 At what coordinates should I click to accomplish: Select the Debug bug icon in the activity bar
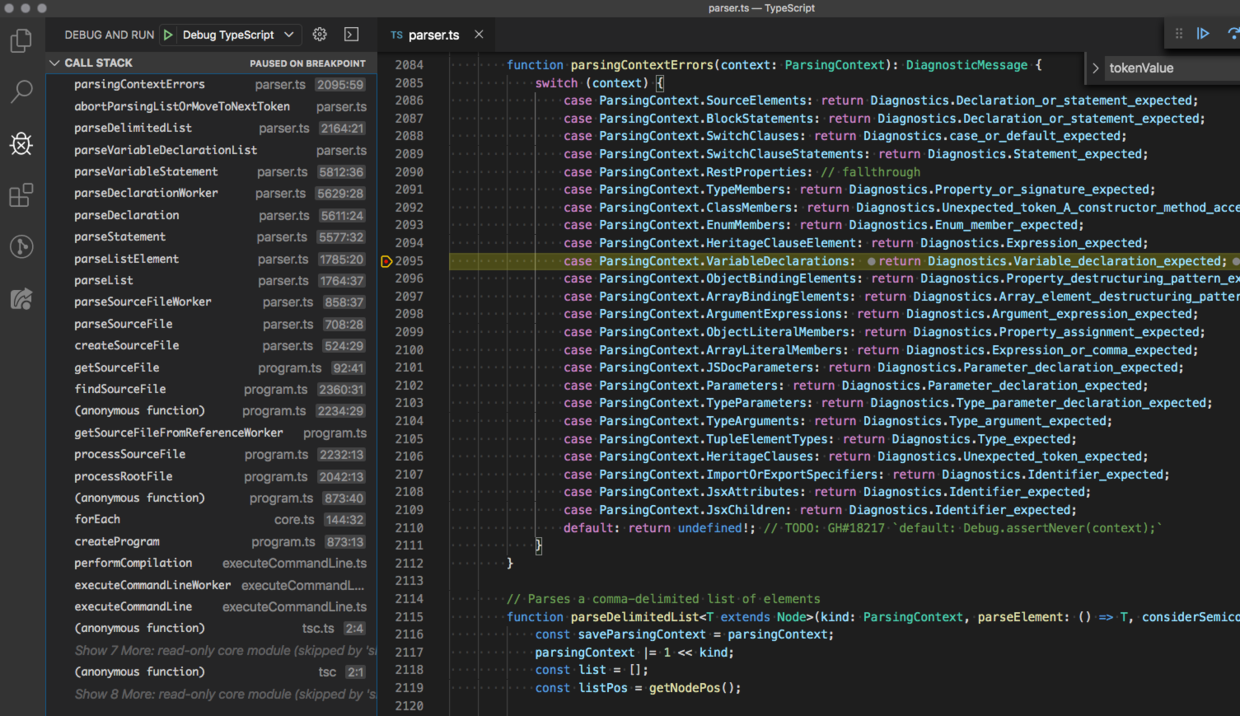coord(21,144)
